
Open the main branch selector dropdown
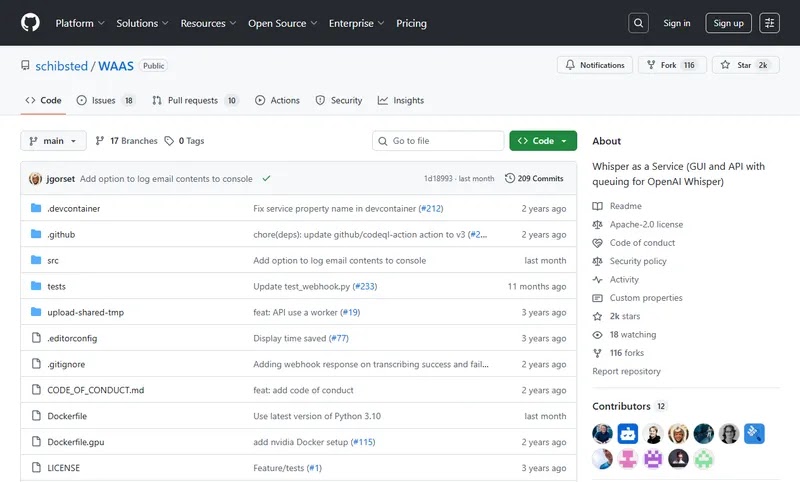[x=54, y=141]
